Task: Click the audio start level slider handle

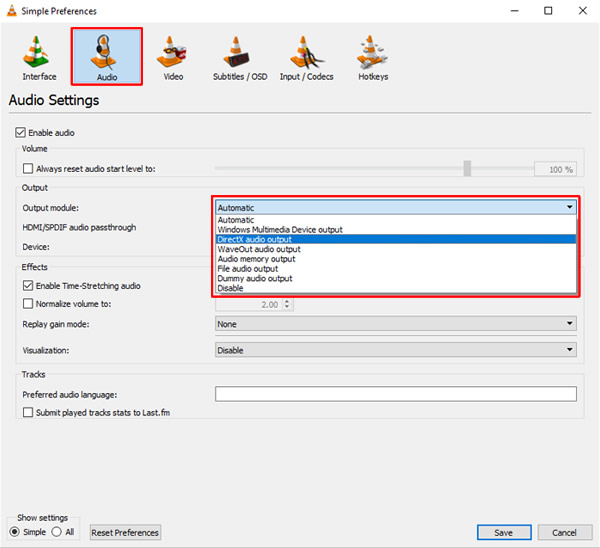Action: click(467, 168)
